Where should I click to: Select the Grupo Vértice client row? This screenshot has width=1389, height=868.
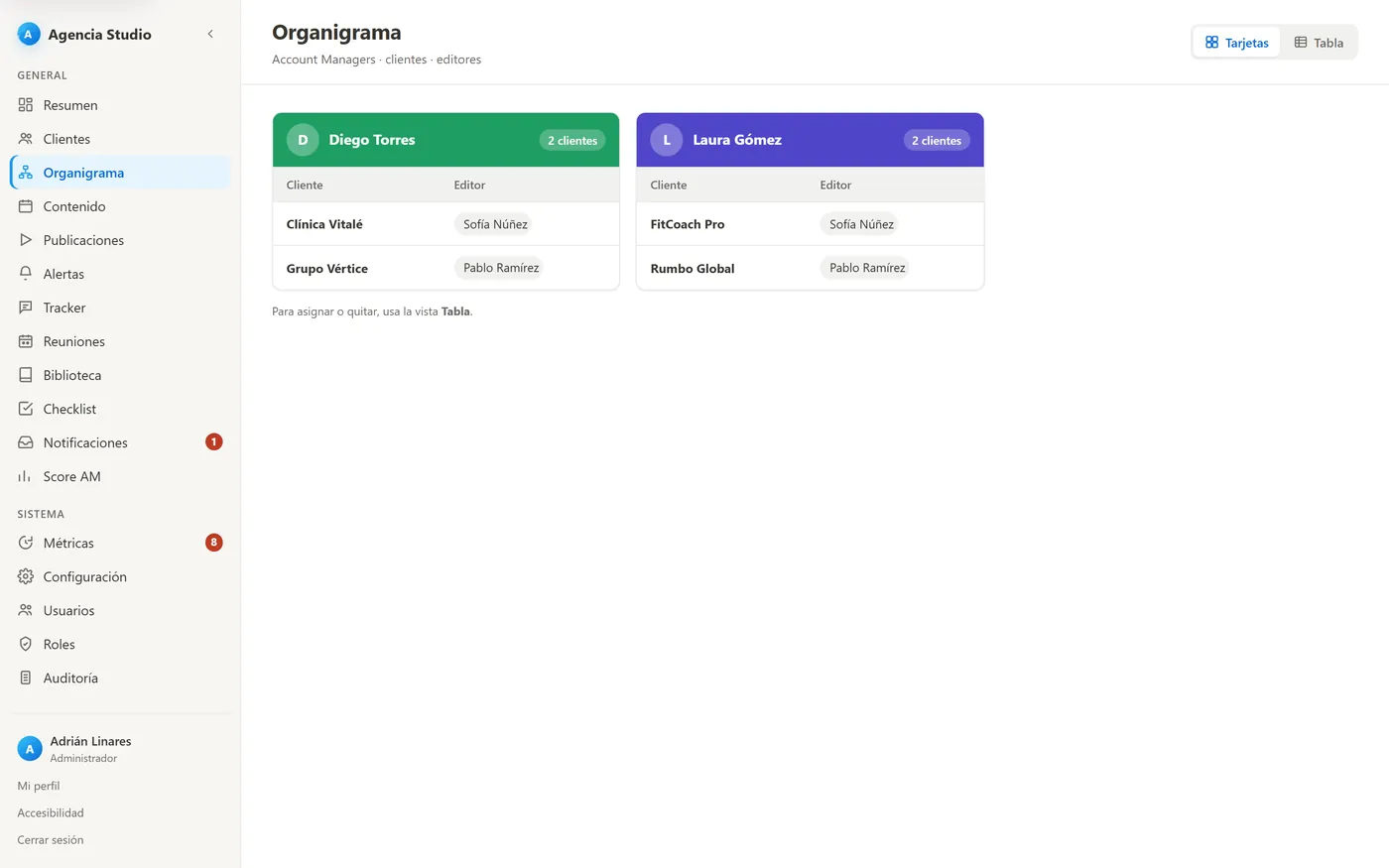[446, 268]
